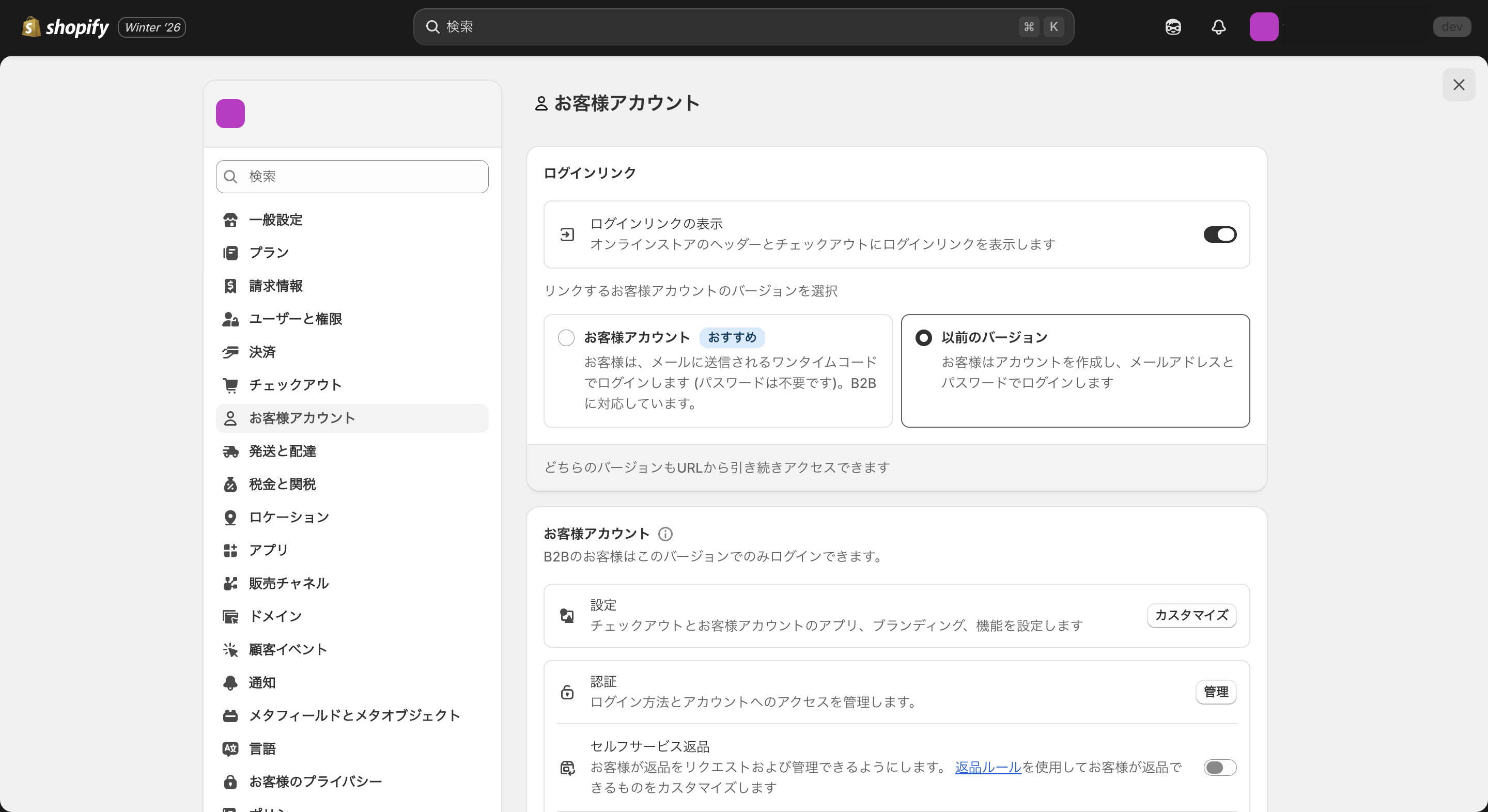Navigate to ドメイン settings
This screenshot has width=1488, height=812.
(230, 616)
